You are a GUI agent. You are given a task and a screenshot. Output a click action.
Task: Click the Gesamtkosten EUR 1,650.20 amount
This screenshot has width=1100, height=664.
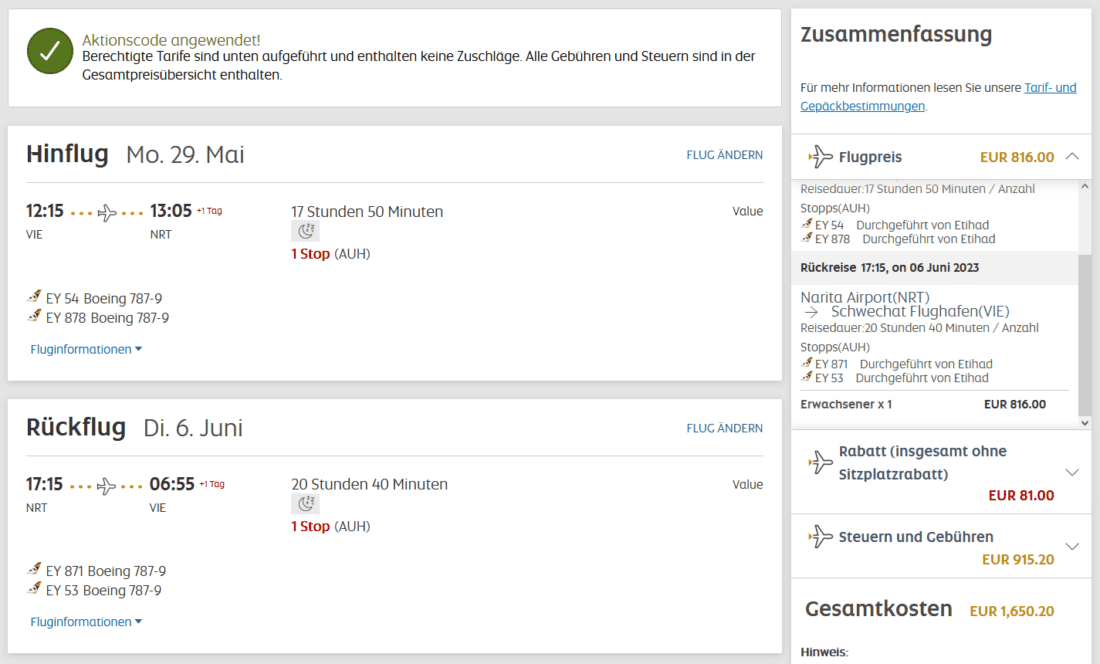(1011, 611)
